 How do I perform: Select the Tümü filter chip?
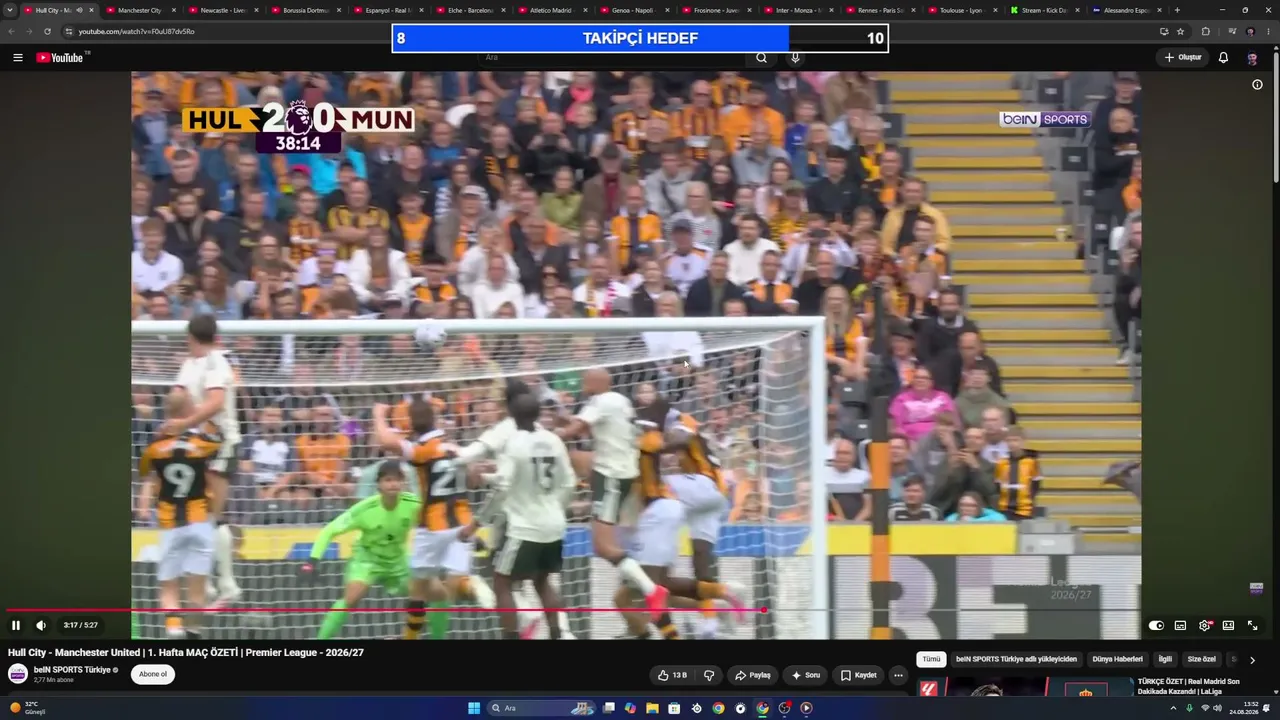[x=931, y=660]
